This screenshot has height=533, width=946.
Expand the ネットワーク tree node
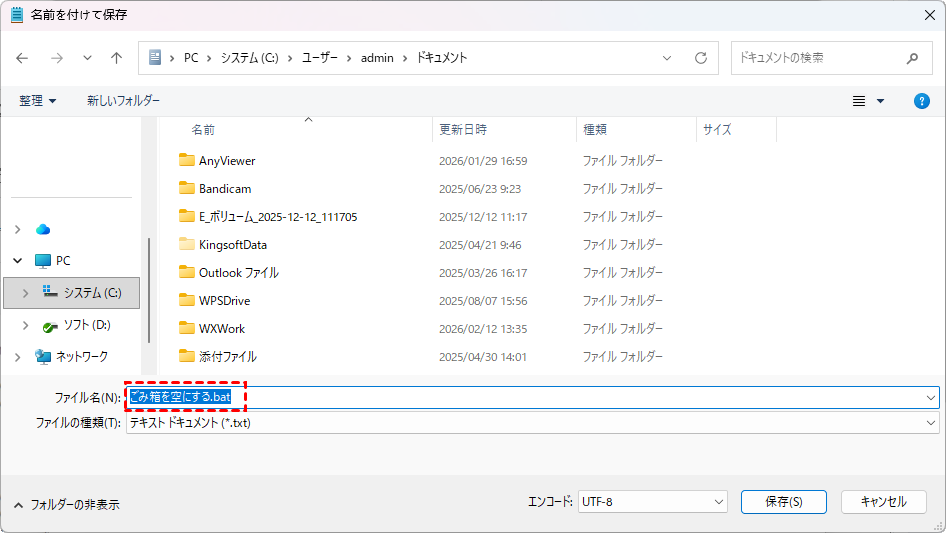(x=17, y=357)
